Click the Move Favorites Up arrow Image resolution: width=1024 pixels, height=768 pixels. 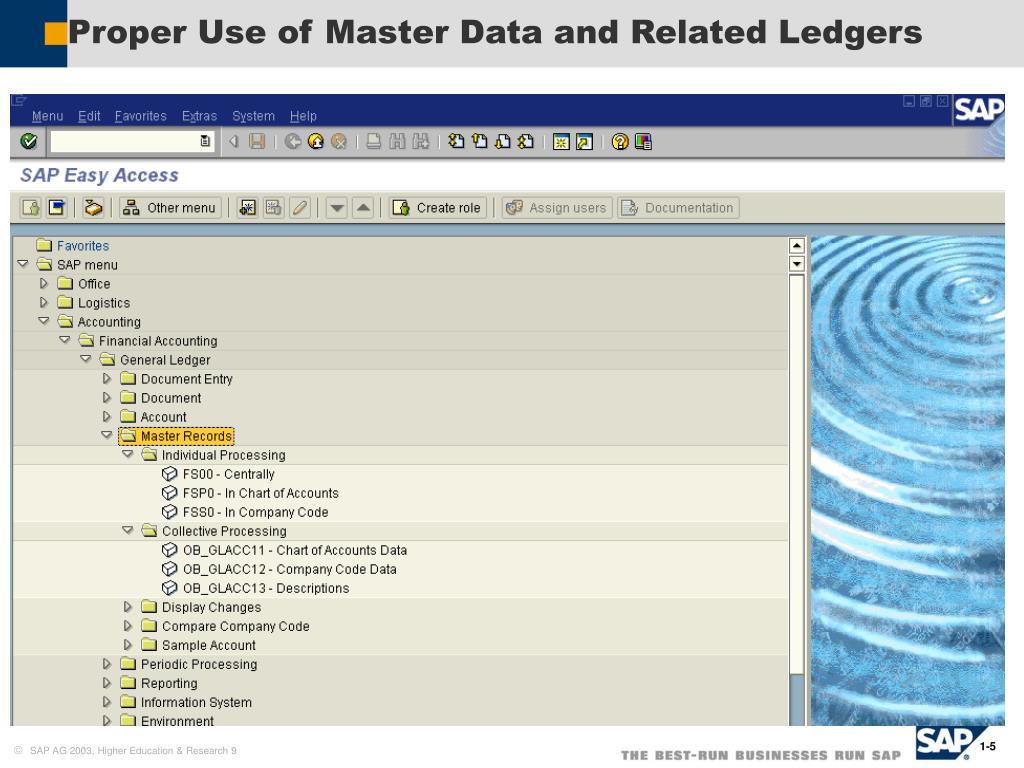363,208
